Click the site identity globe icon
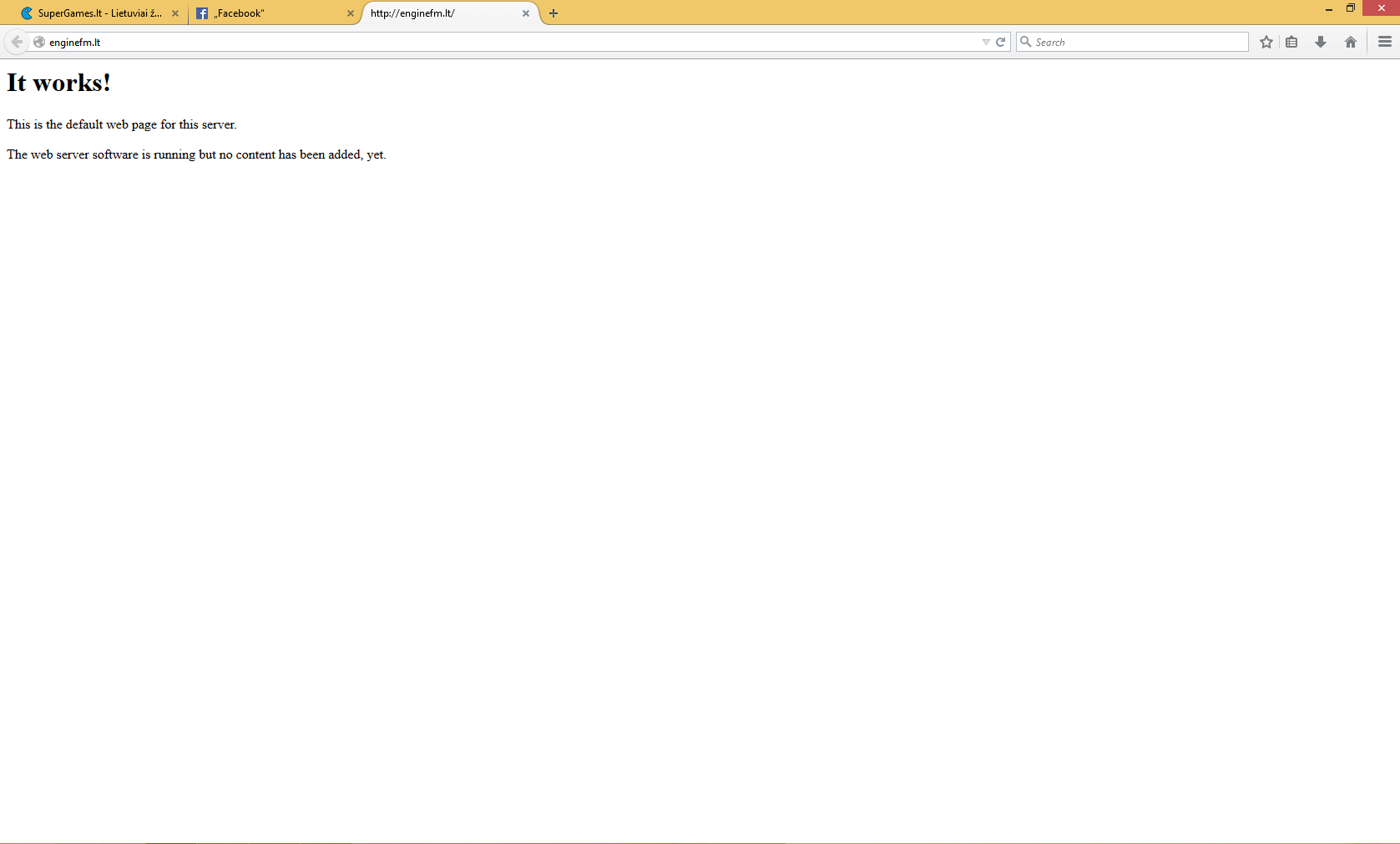The image size is (1400, 844). 39,42
